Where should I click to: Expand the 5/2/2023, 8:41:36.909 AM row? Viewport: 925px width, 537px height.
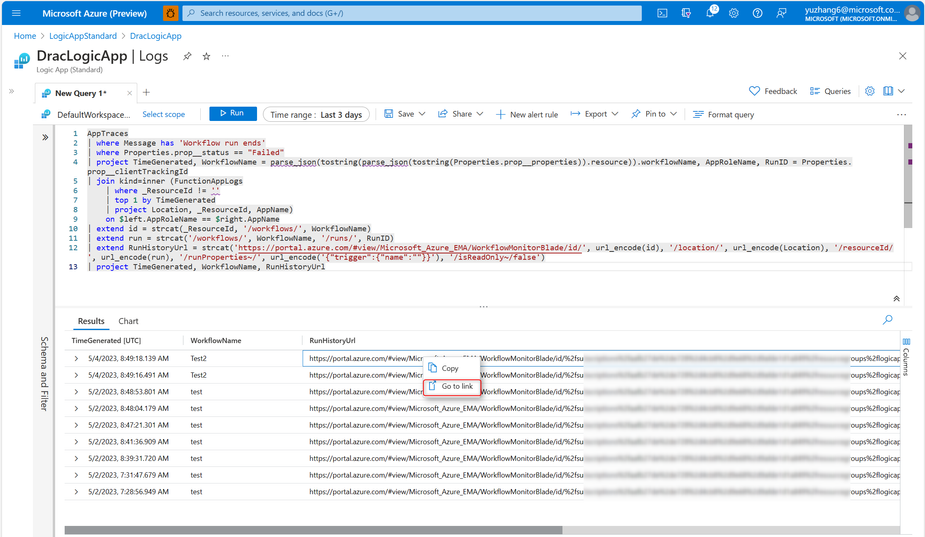(76, 441)
